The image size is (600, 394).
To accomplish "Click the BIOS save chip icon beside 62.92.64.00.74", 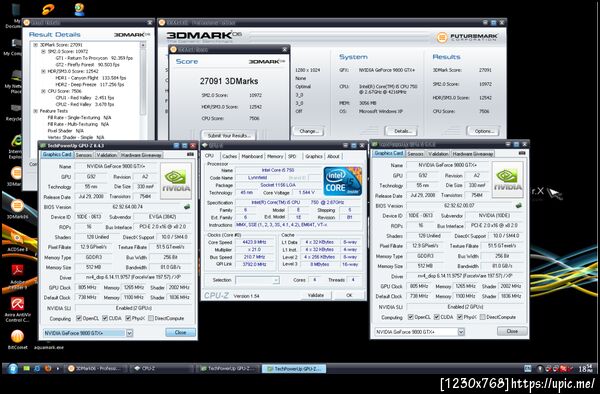I will [x=187, y=207].
